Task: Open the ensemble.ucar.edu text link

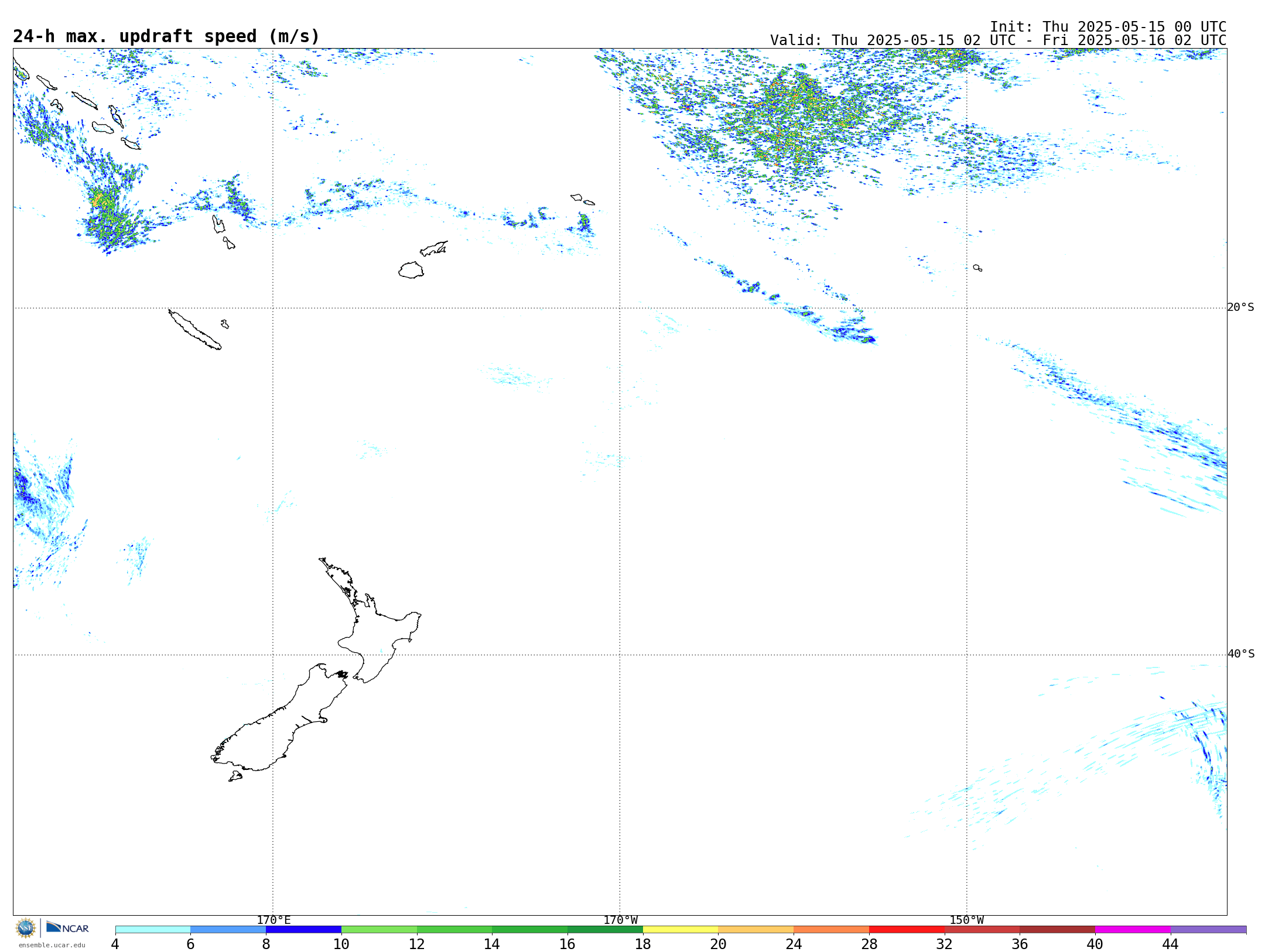Action: 52,945
